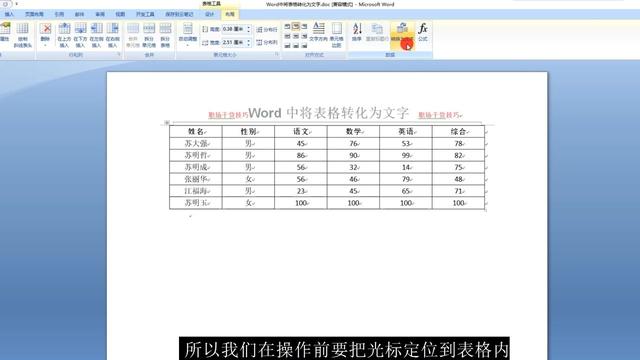This screenshot has width=640, height=360.
Task: Click the name cell "张丽华"
Action: click(196, 179)
